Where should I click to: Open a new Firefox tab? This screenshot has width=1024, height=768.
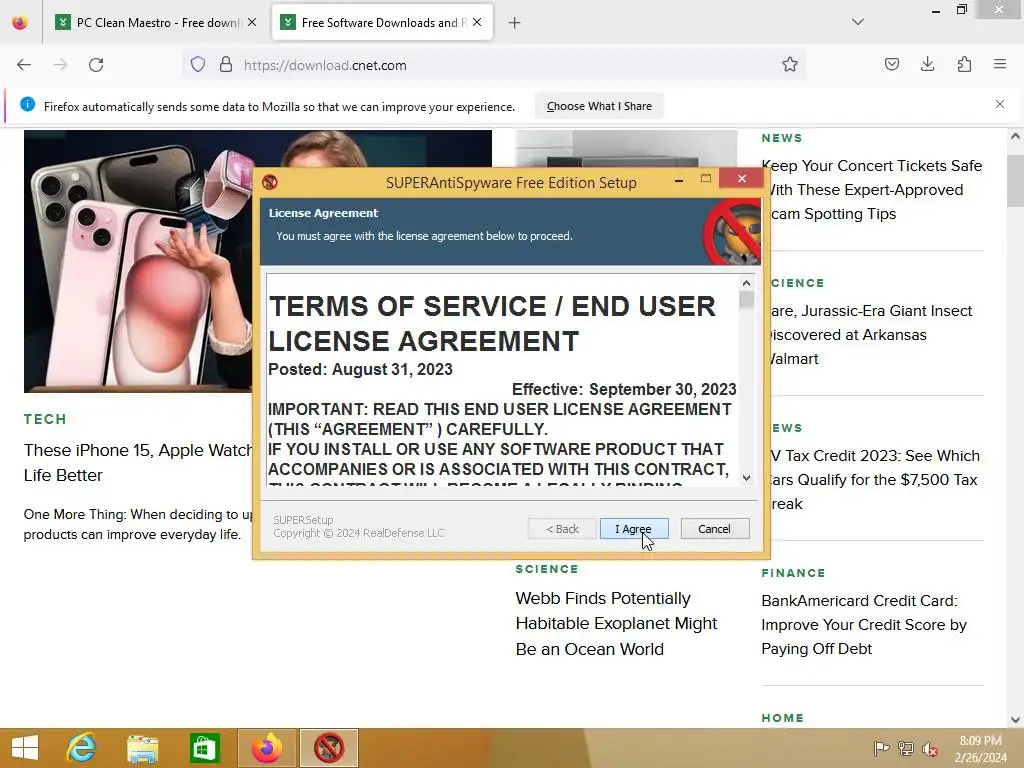(x=515, y=23)
